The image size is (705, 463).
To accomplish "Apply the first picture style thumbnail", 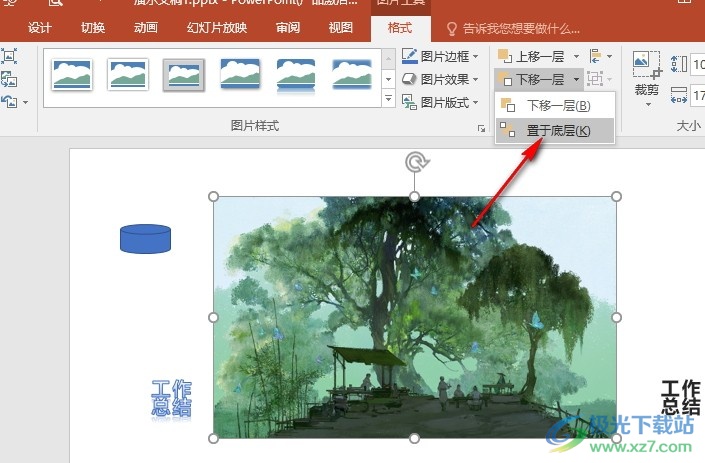I will [72, 75].
